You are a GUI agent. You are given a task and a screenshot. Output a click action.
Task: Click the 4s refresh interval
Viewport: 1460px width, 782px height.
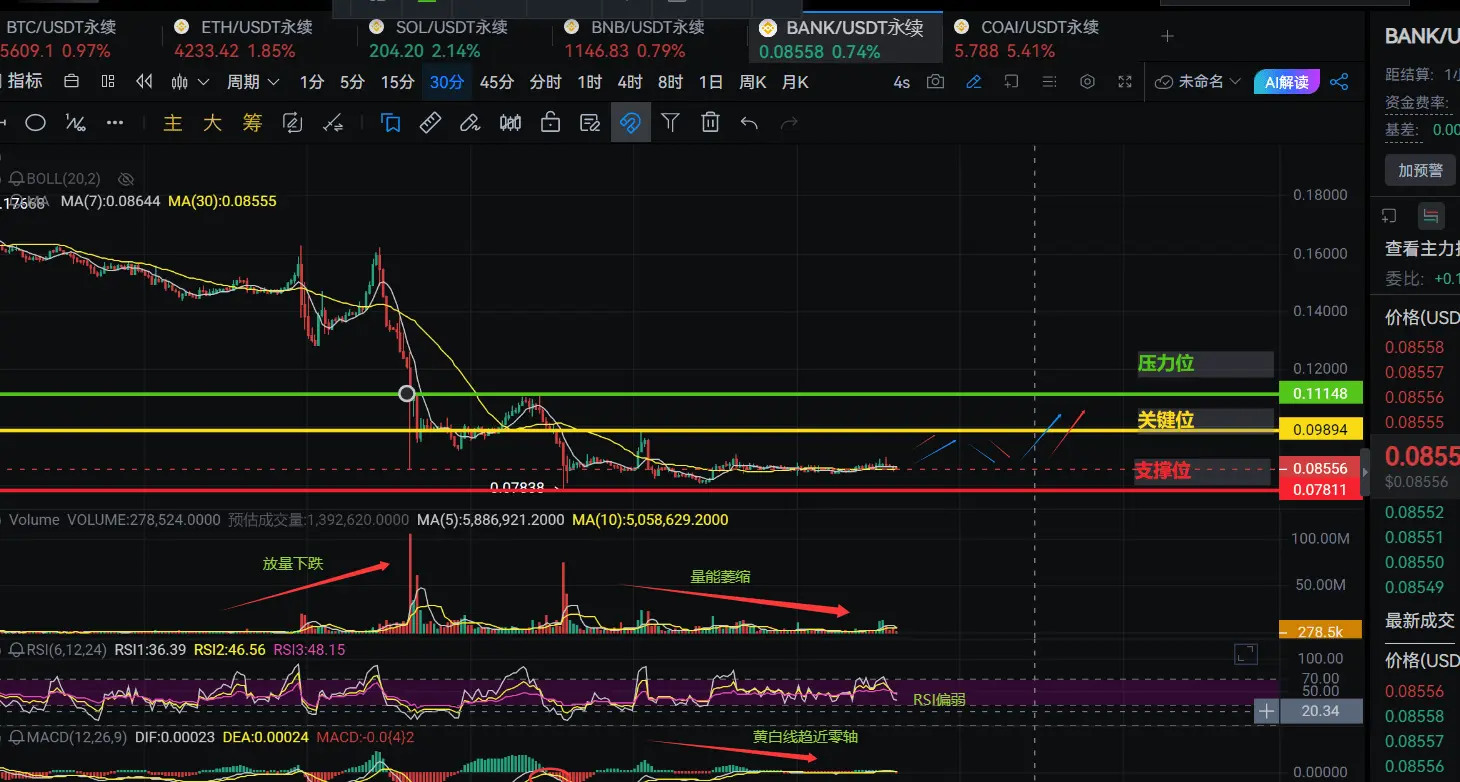(901, 82)
